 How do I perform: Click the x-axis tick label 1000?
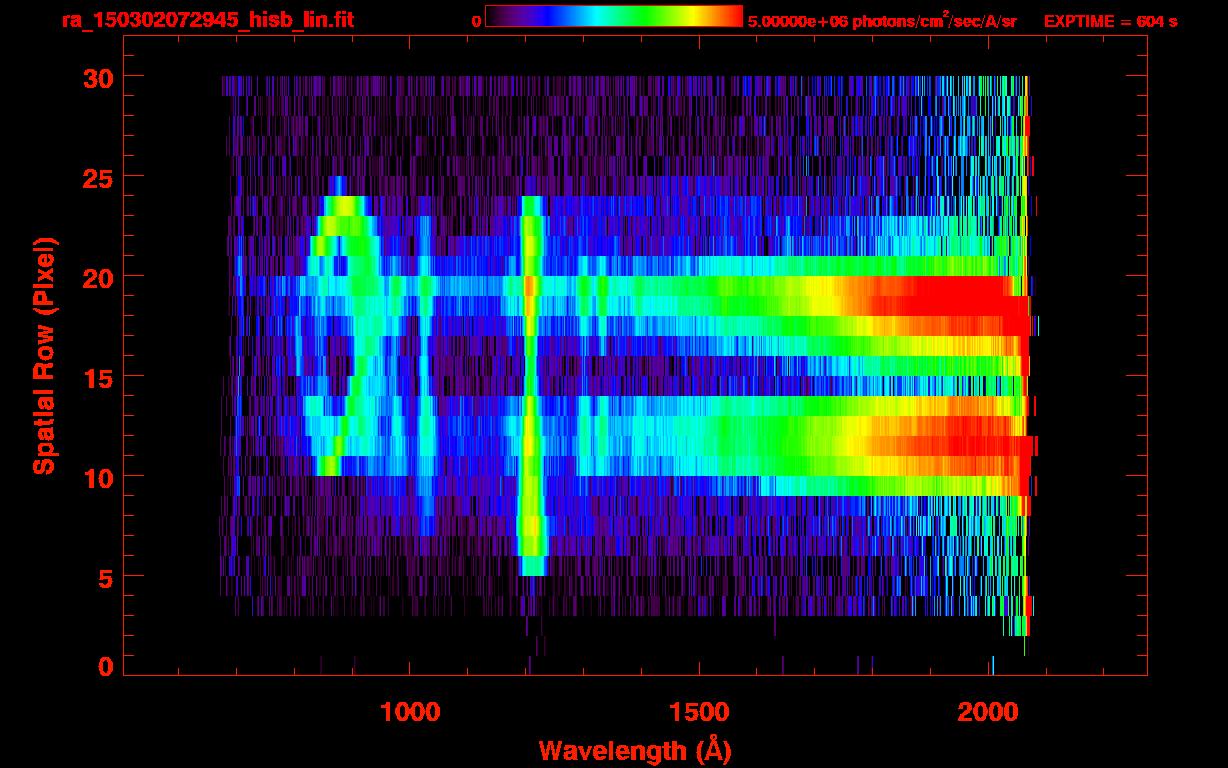coord(410,712)
